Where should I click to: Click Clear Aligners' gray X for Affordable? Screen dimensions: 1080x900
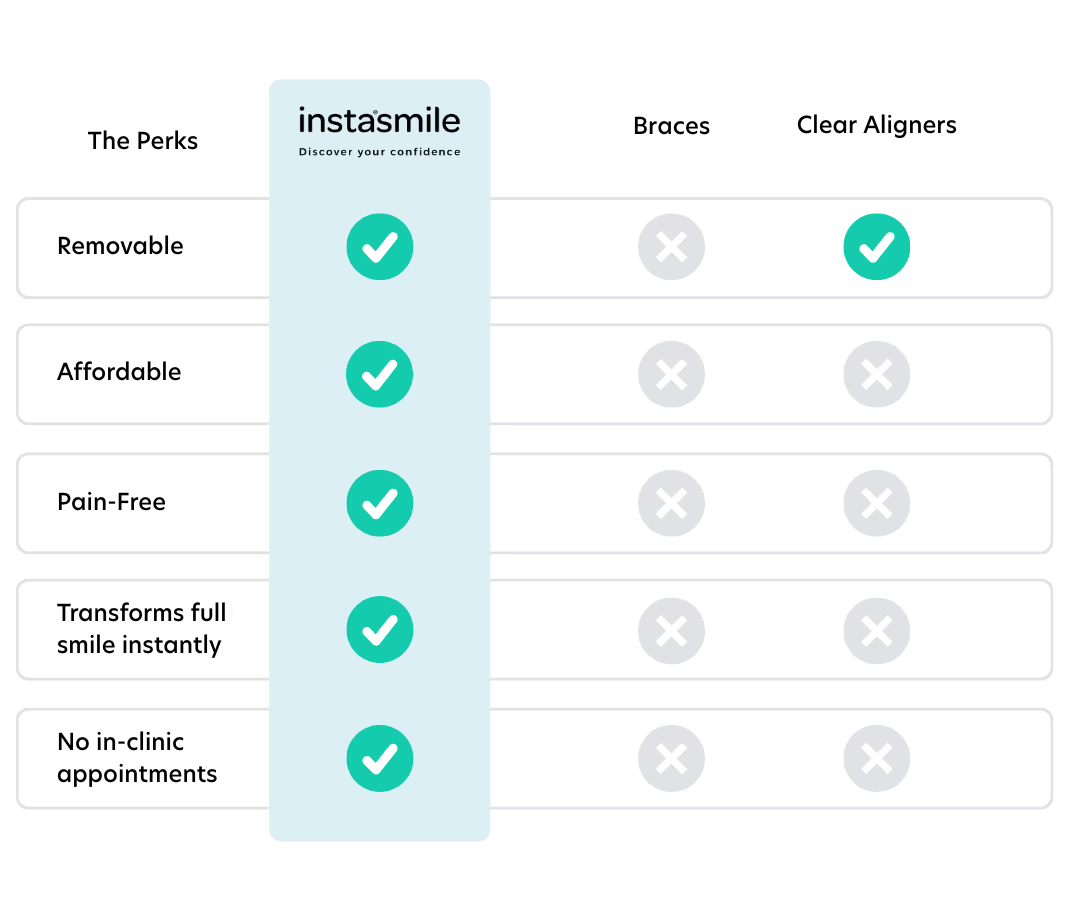coord(877,374)
